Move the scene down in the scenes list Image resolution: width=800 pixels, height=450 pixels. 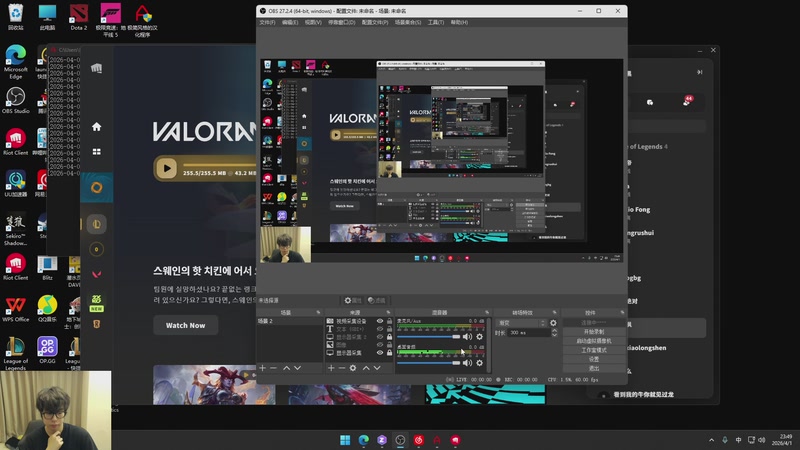297,368
